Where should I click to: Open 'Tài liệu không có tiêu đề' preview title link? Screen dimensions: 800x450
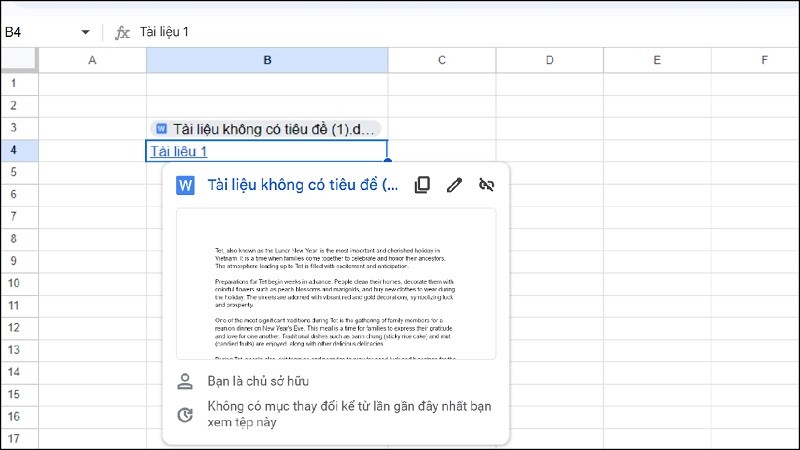303,185
